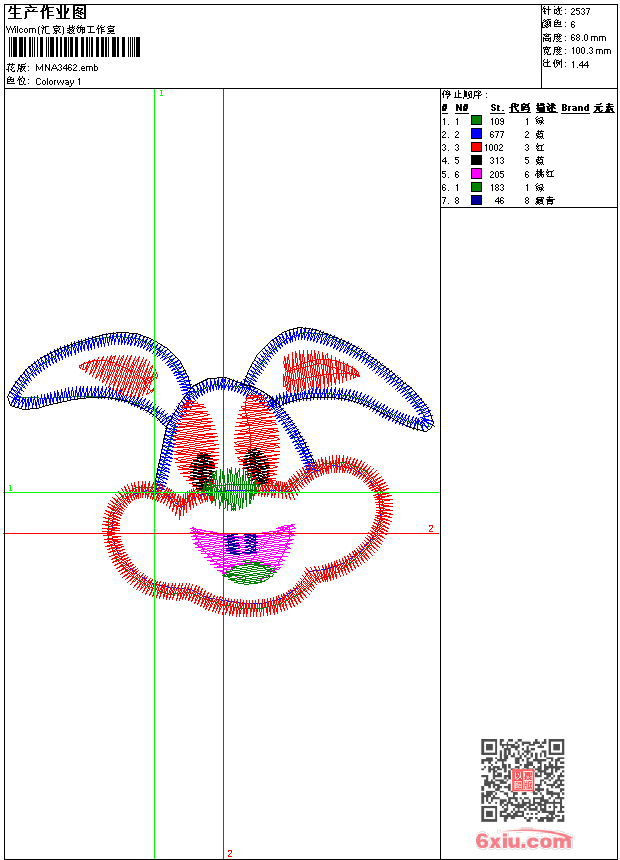Click the Colorway 1 label
This screenshot has height=860, width=620.
pyautogui.click(x=59, y=82)
